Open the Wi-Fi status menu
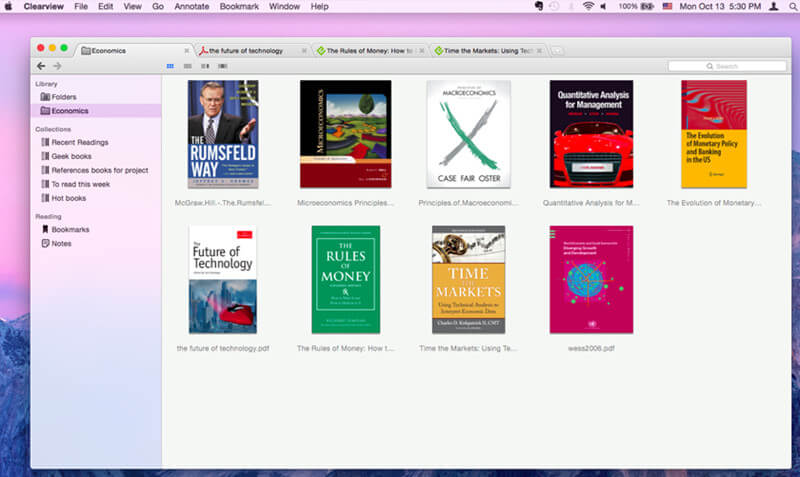Screen dimensions: 800x477 tap(588, 6)
